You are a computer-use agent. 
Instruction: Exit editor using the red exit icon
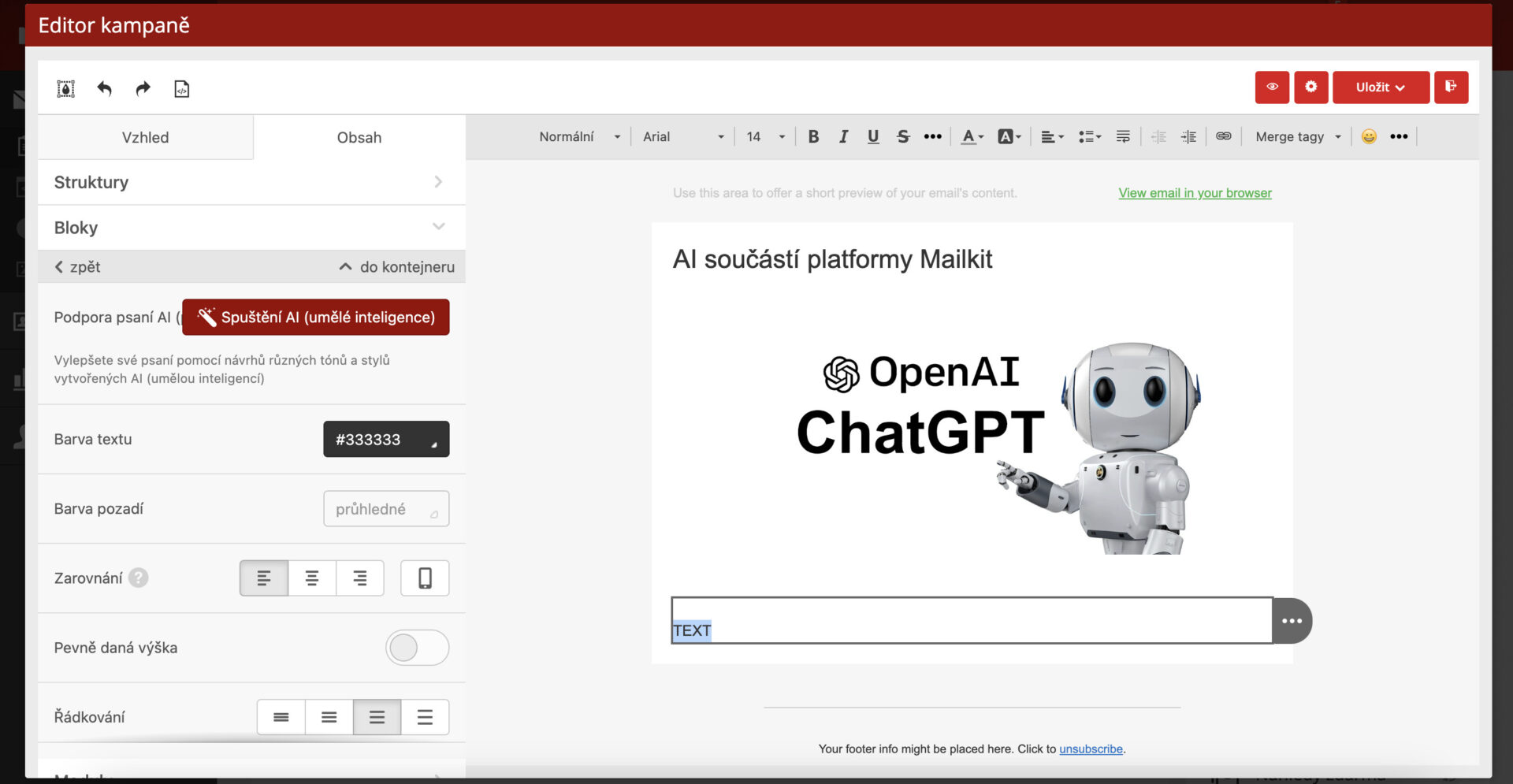coord(1451,87)
